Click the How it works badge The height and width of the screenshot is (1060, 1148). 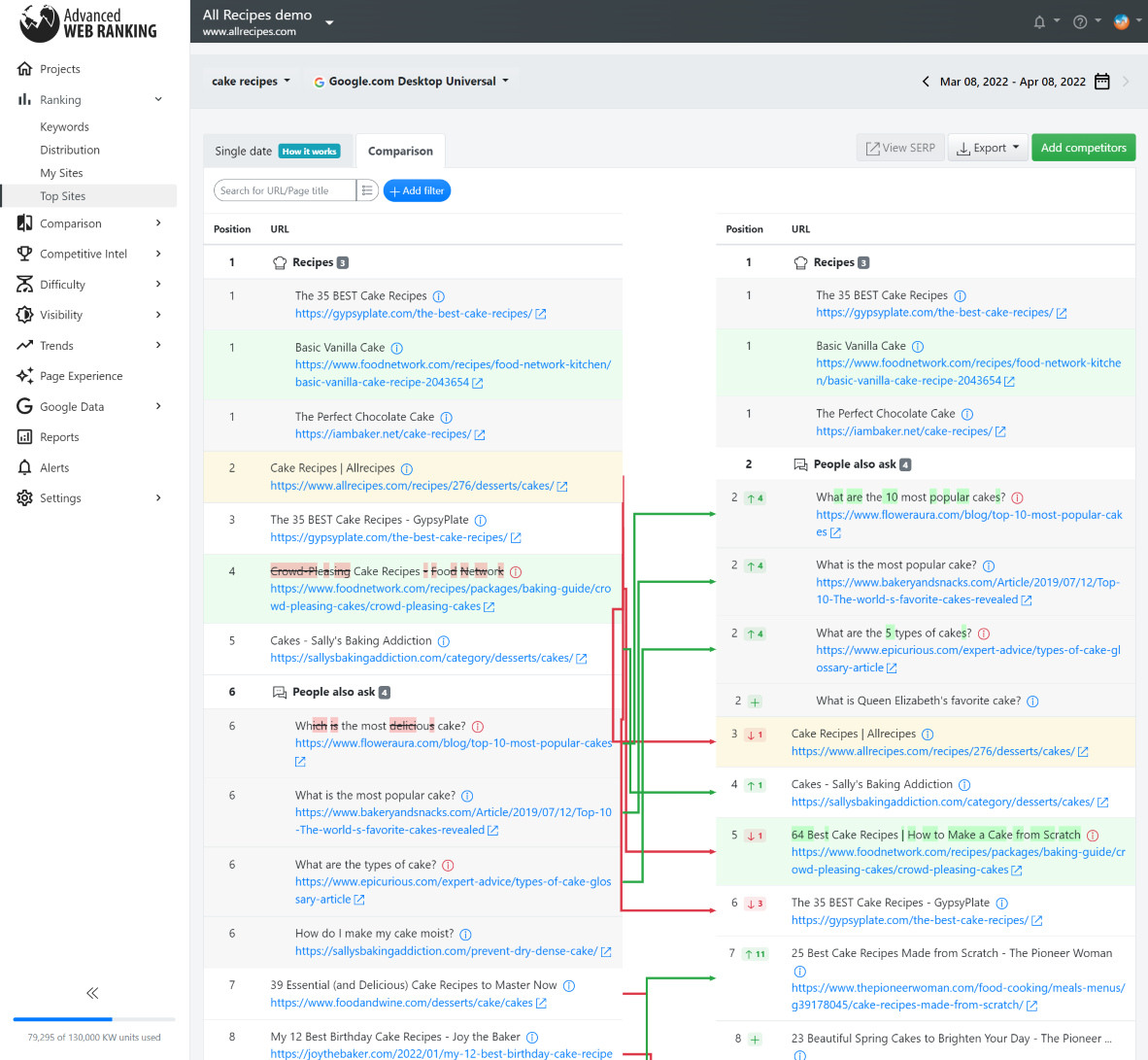click(309, 152)
